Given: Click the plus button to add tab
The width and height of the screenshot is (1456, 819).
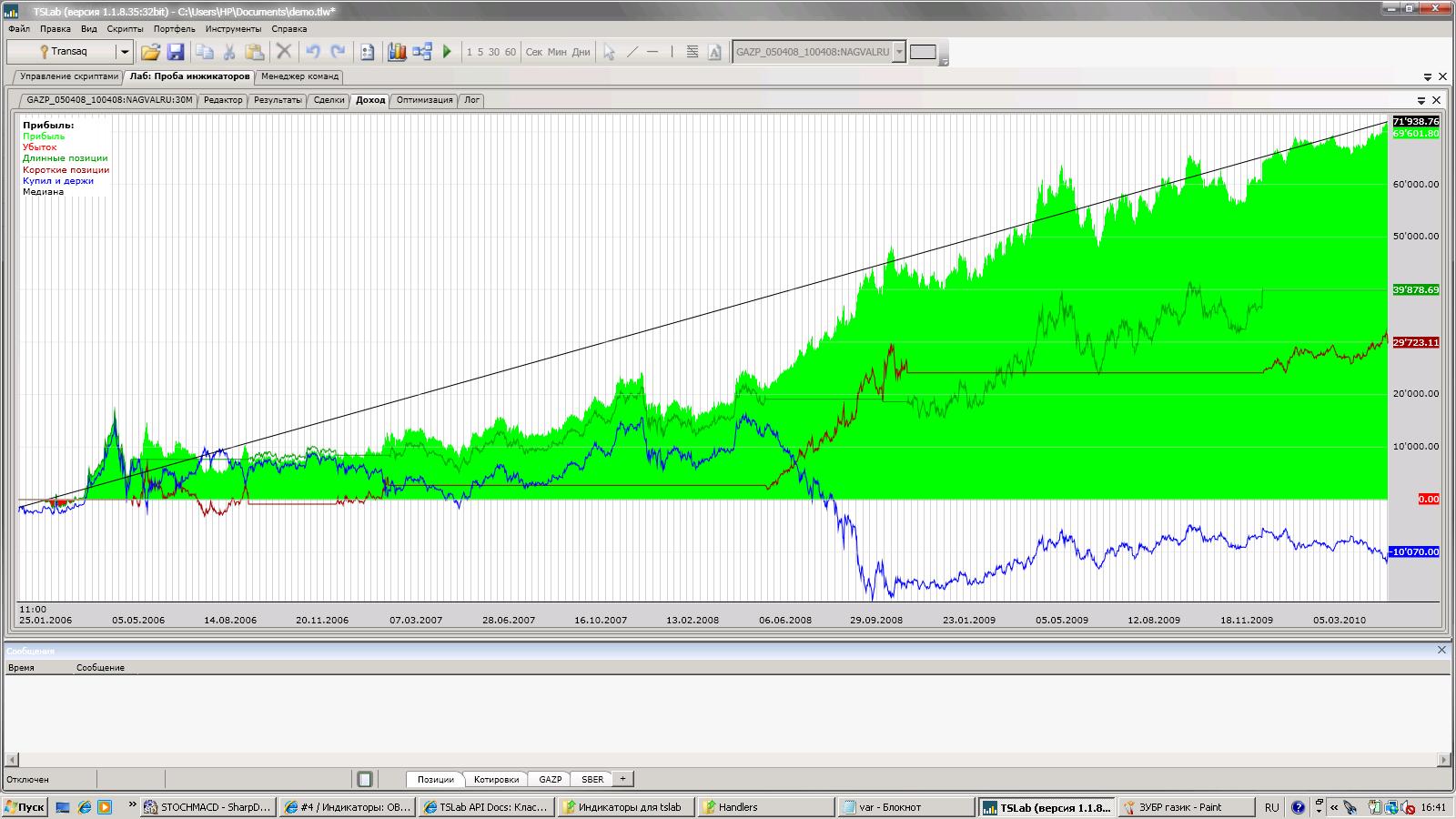Looking at the screenshot, I should point(622,779).
